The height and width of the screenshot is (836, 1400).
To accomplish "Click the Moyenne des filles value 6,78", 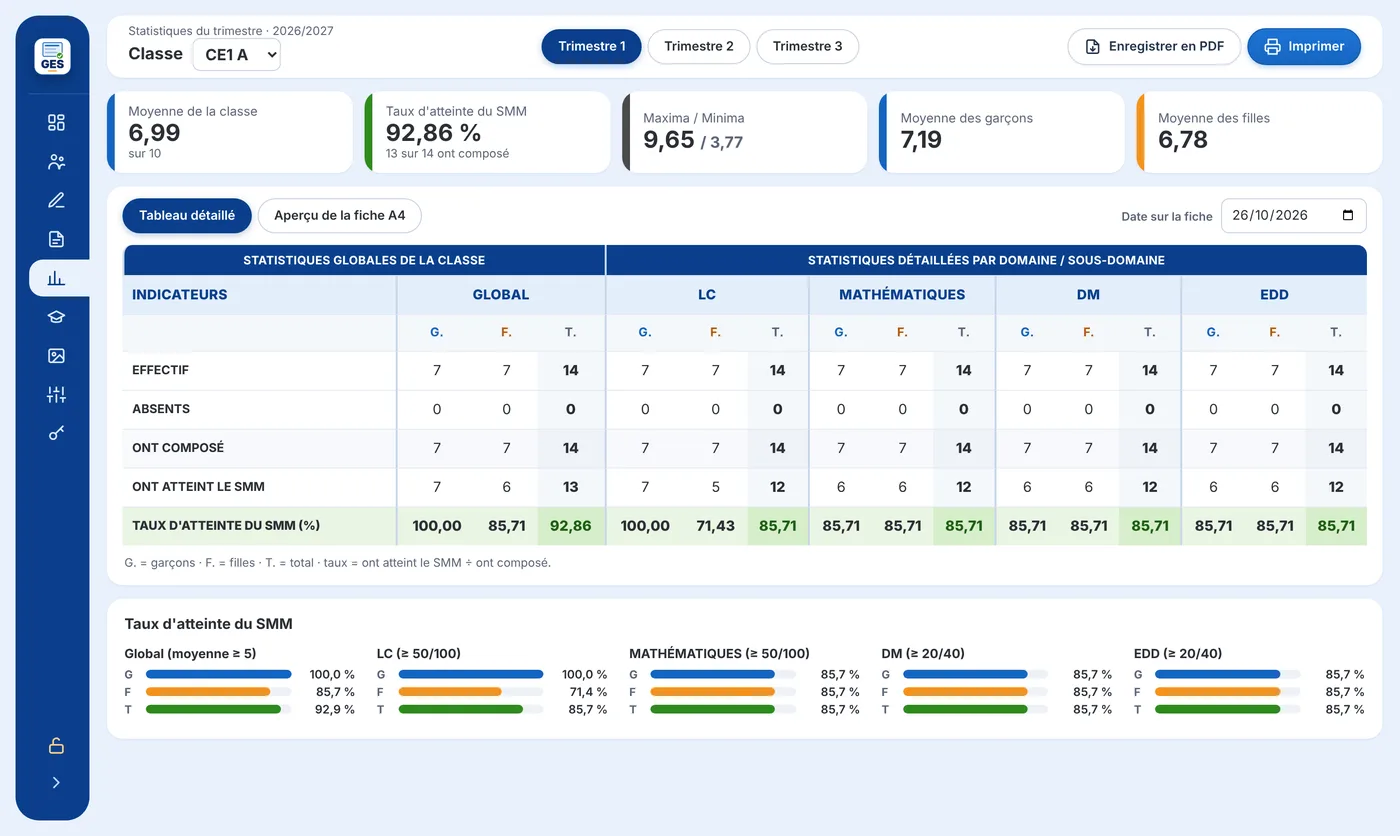I will 1183,139.
